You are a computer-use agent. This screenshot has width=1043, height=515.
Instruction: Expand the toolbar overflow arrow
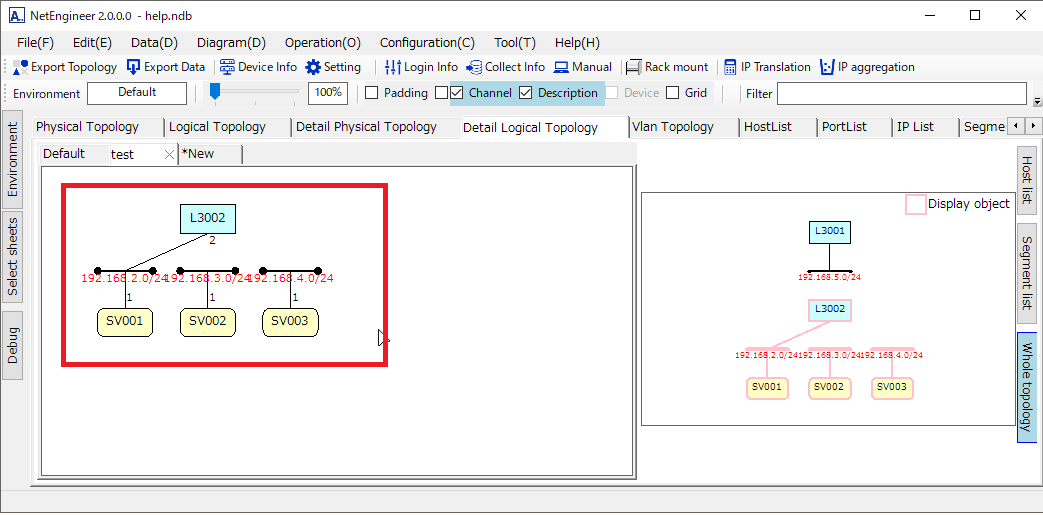(x=1037, y=101)
